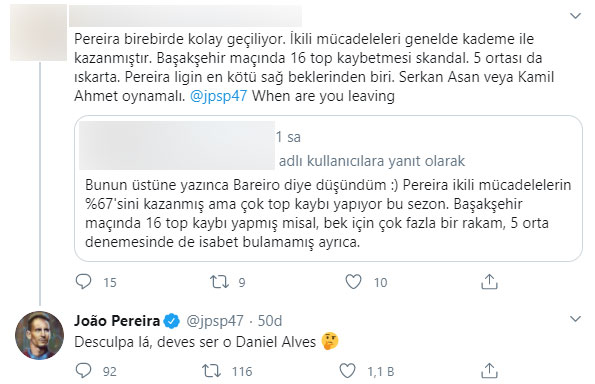
Task: Expand the first tweet's chevron menu
Action: pyautogui.click(x=576, y=16)
